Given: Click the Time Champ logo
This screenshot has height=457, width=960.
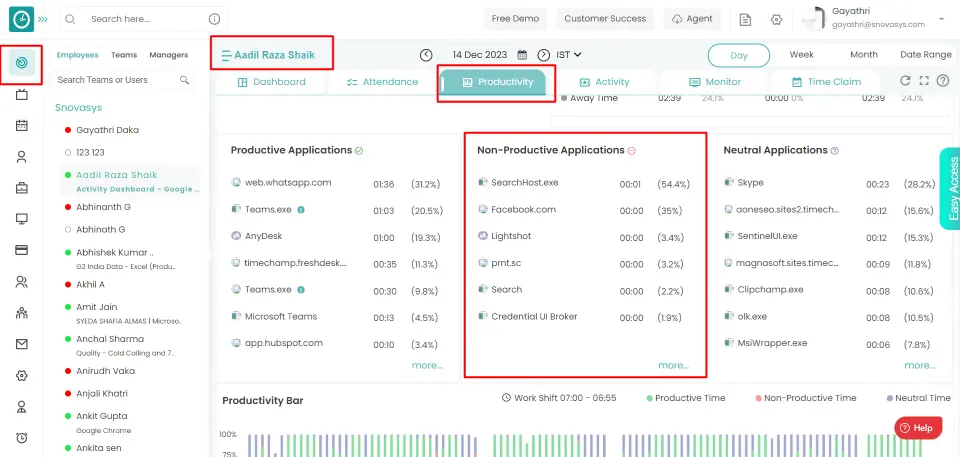Looking at the screenshot, I should click(x=21, y=19).
